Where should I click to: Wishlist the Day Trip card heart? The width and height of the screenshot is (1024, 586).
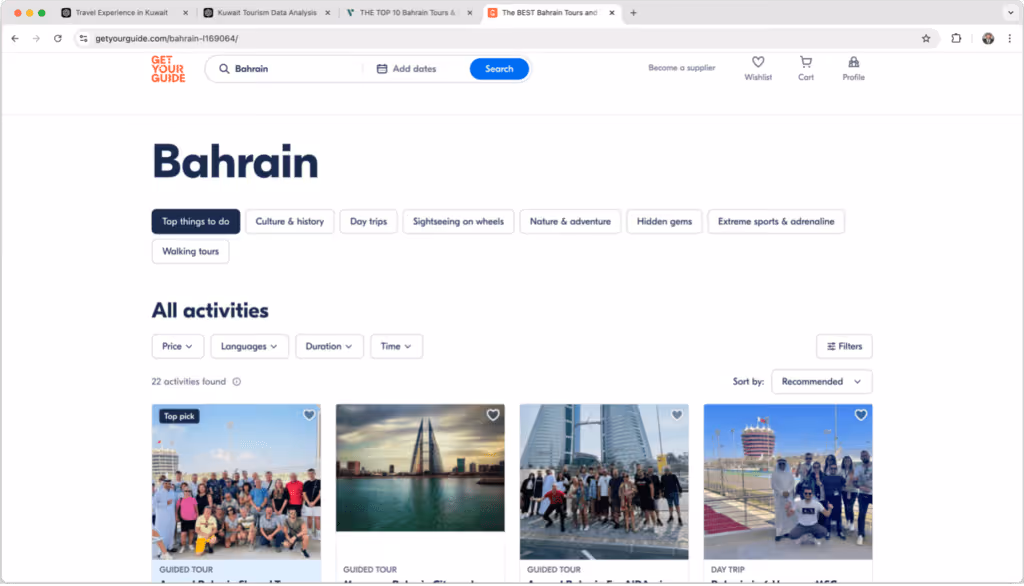(861, 415)
